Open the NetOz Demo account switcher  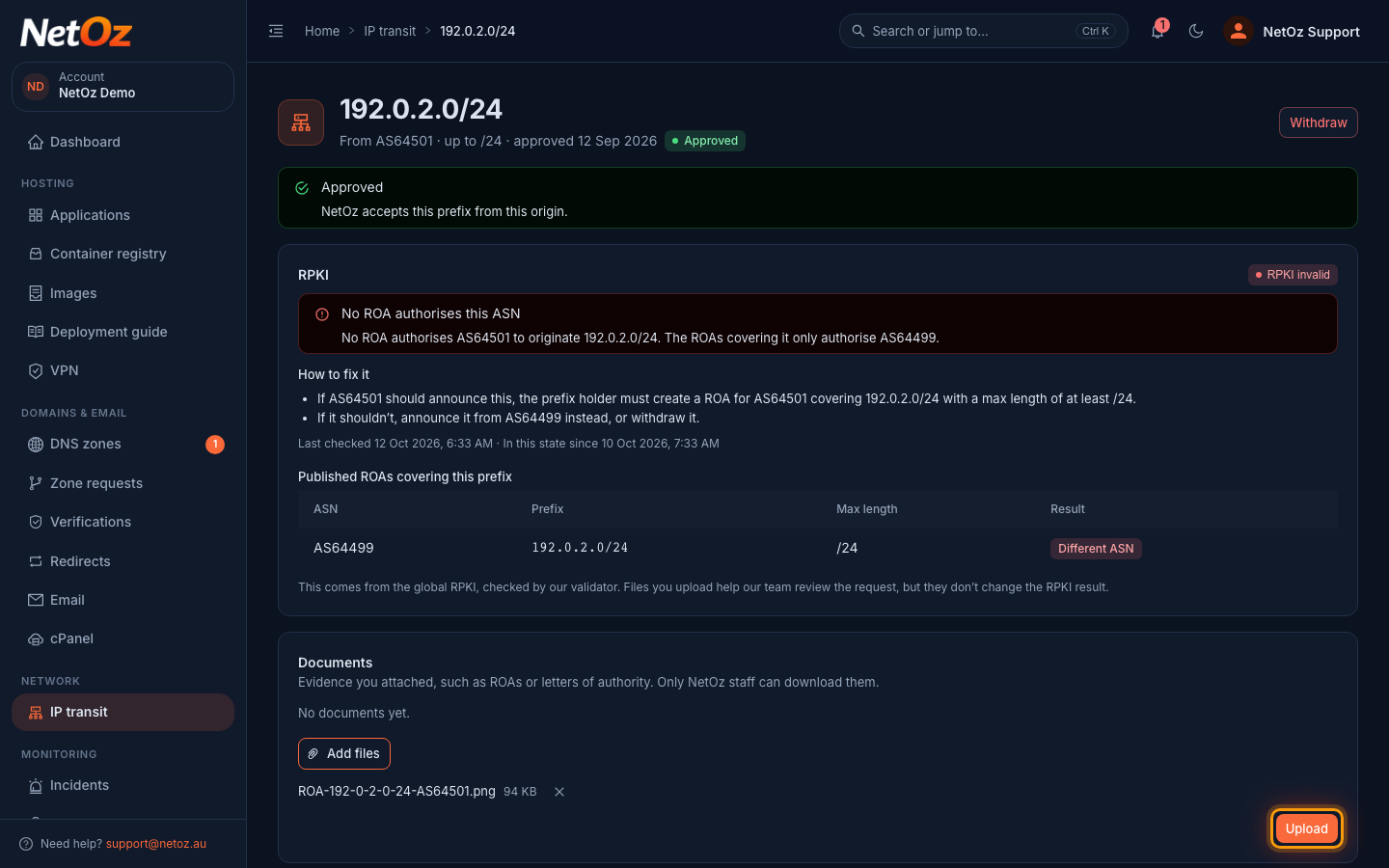coord(123,87)
